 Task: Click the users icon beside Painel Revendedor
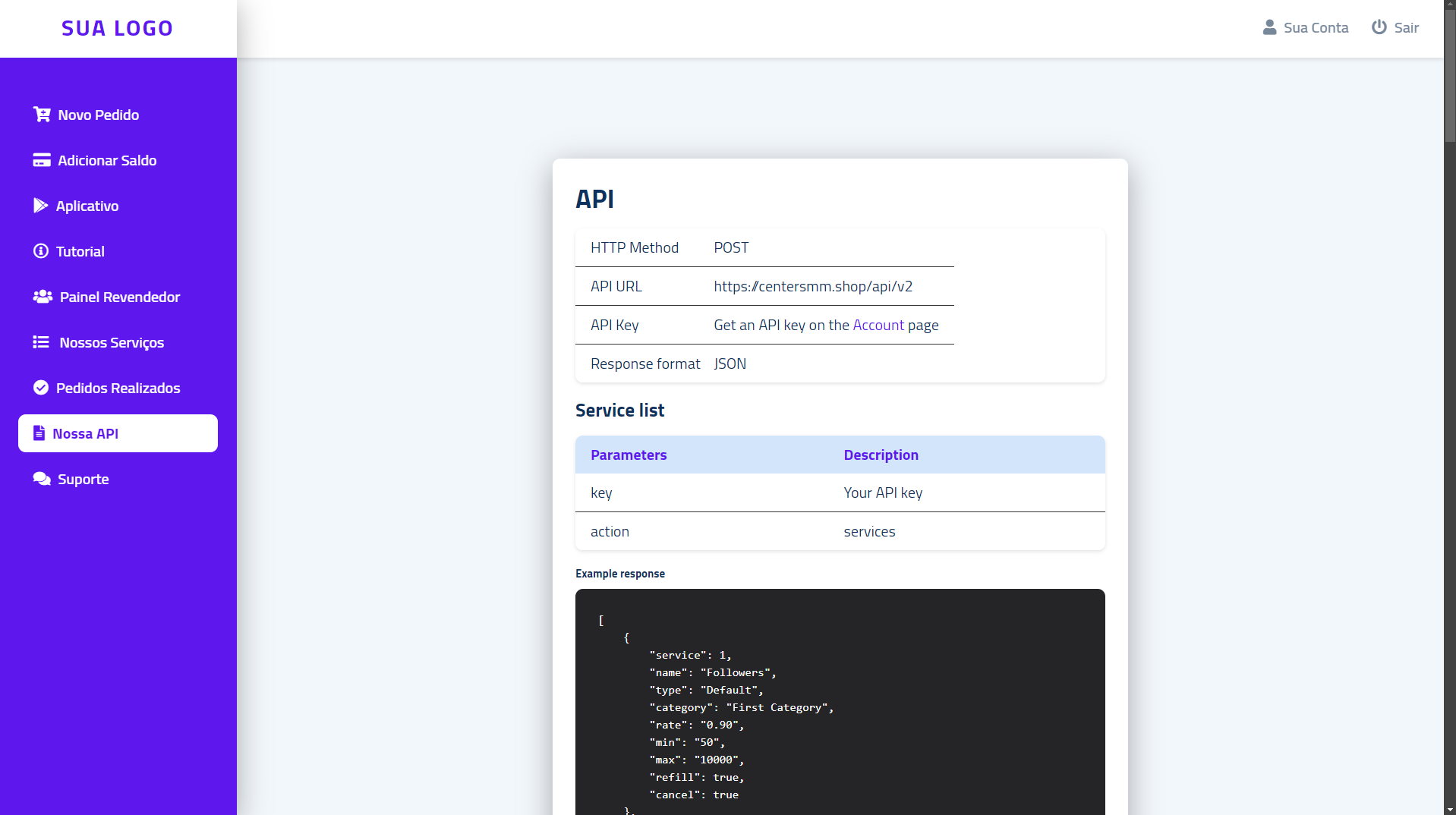pos(42,297)
